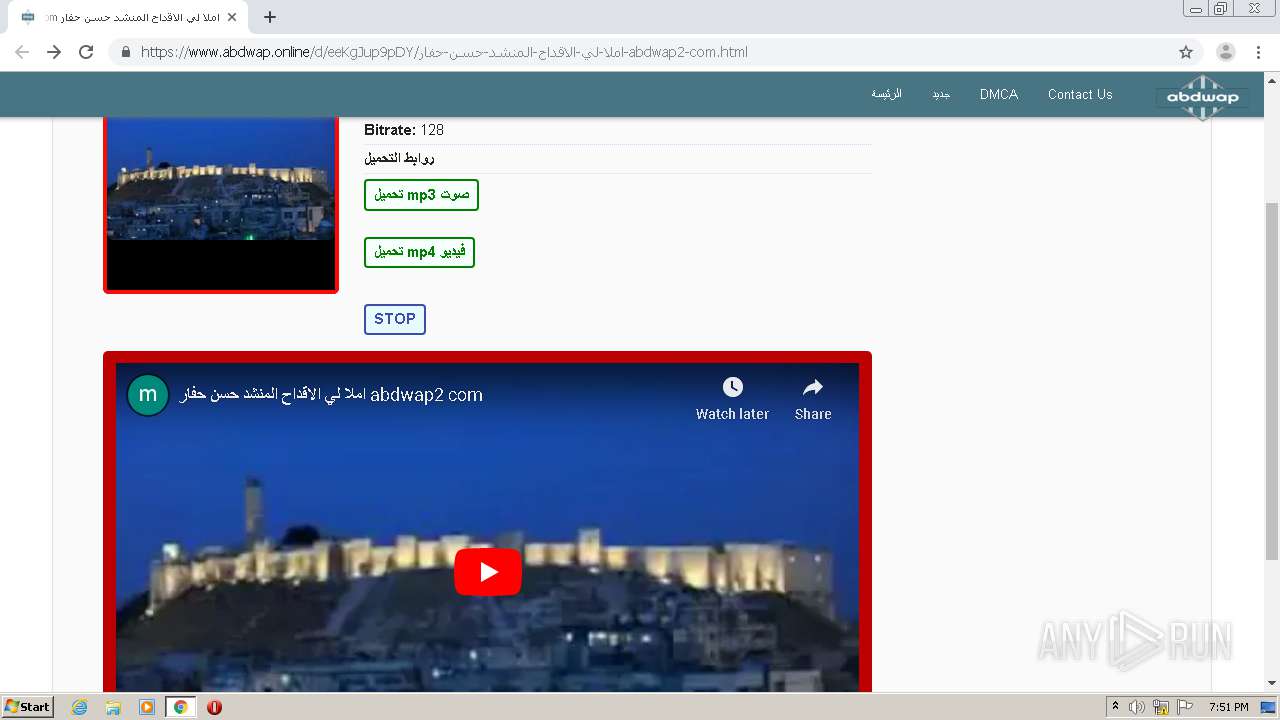Click the STOP button
Image resolution: width=1280 pixels, height=720 pixels.
click(395, 319)
